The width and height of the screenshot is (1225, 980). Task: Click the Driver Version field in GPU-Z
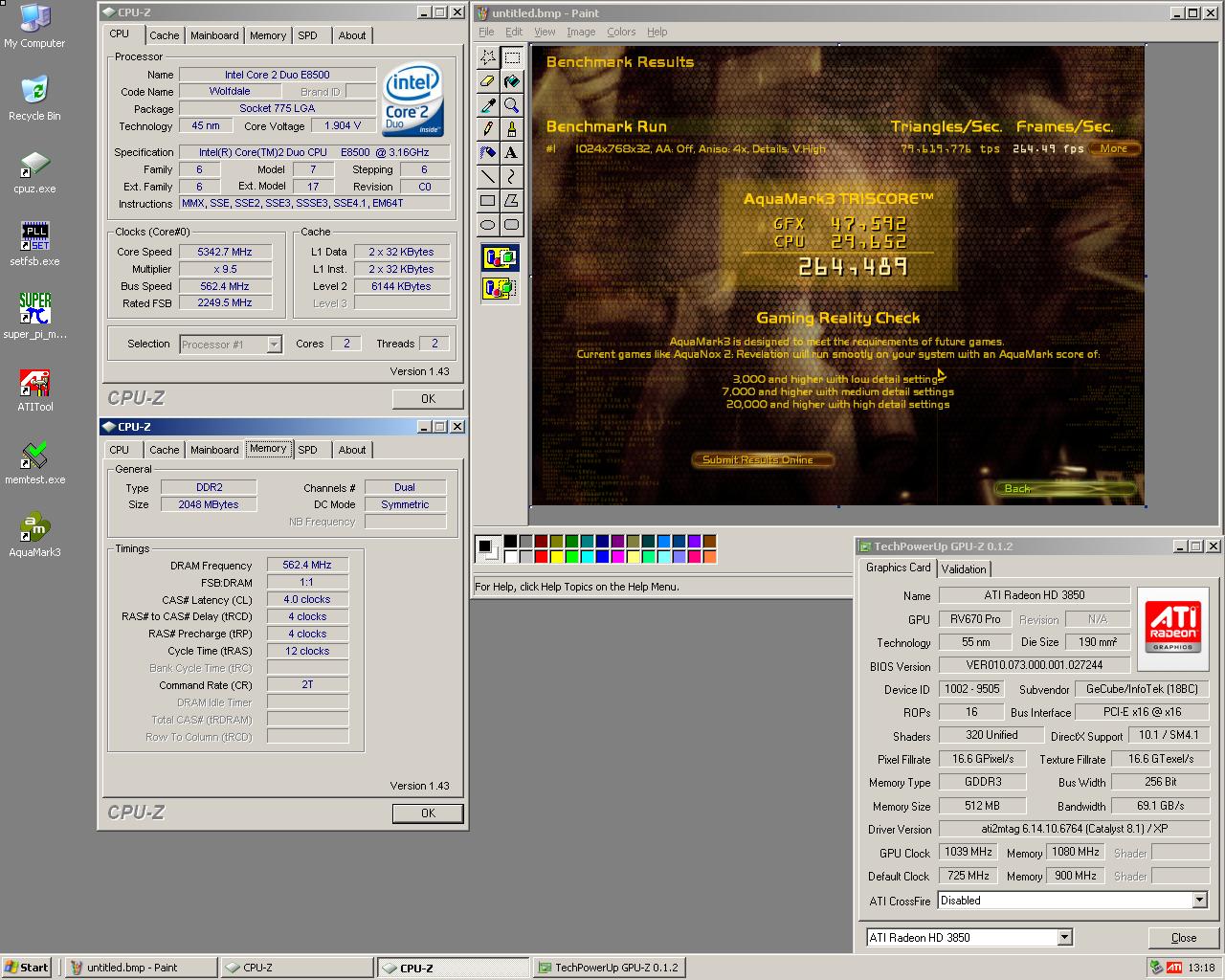pos(1074,829)
